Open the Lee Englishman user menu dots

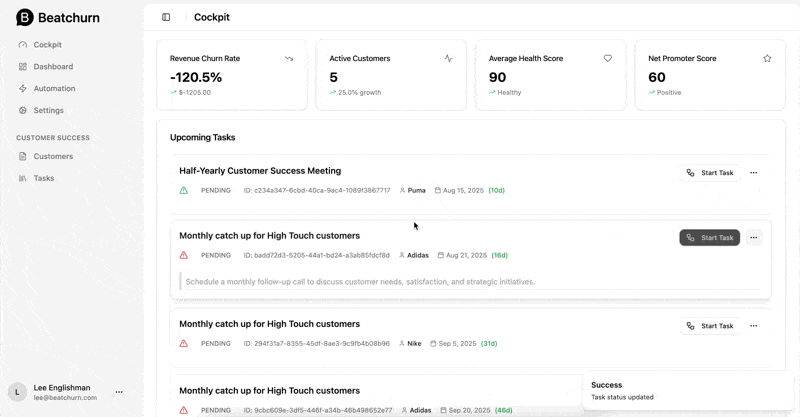click(119, 393)
